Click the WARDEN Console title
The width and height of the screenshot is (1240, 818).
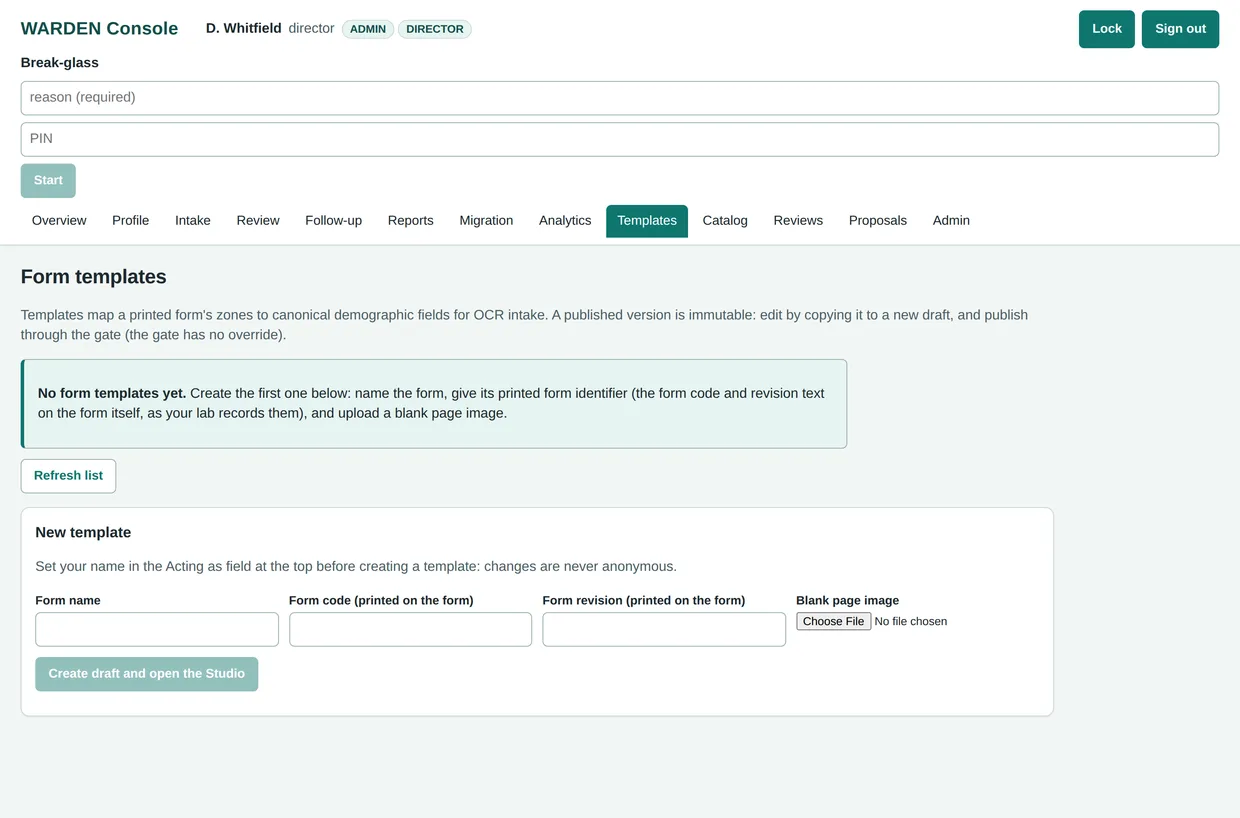pyautogui.click(x=99, y=29)
